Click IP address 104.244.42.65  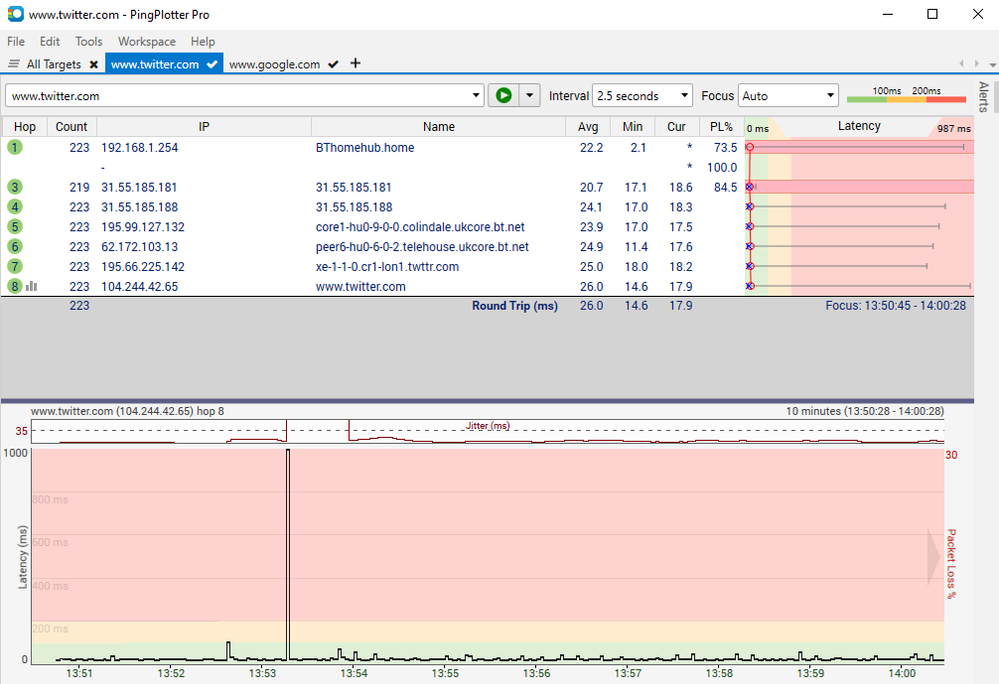click(x=140, y=287)
